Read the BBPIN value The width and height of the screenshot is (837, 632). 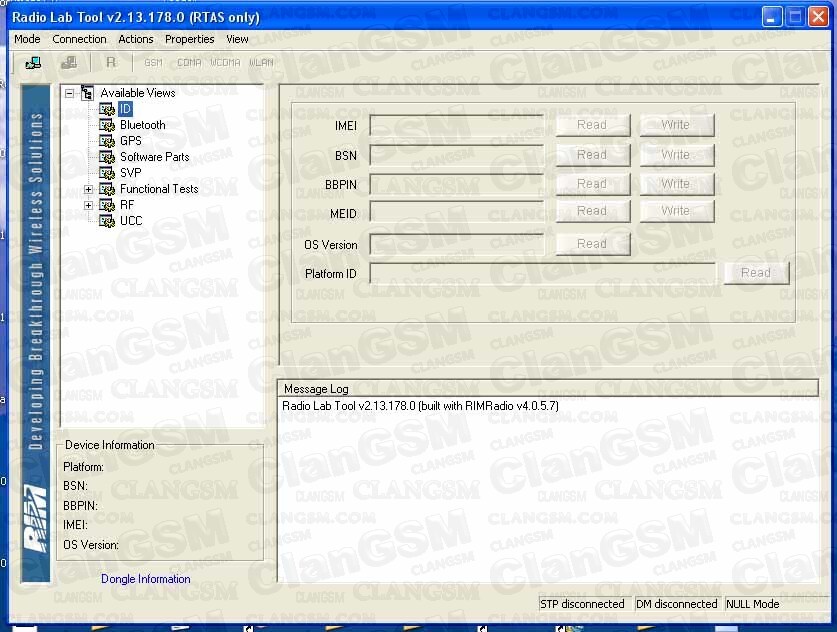[x=593, y=184]
